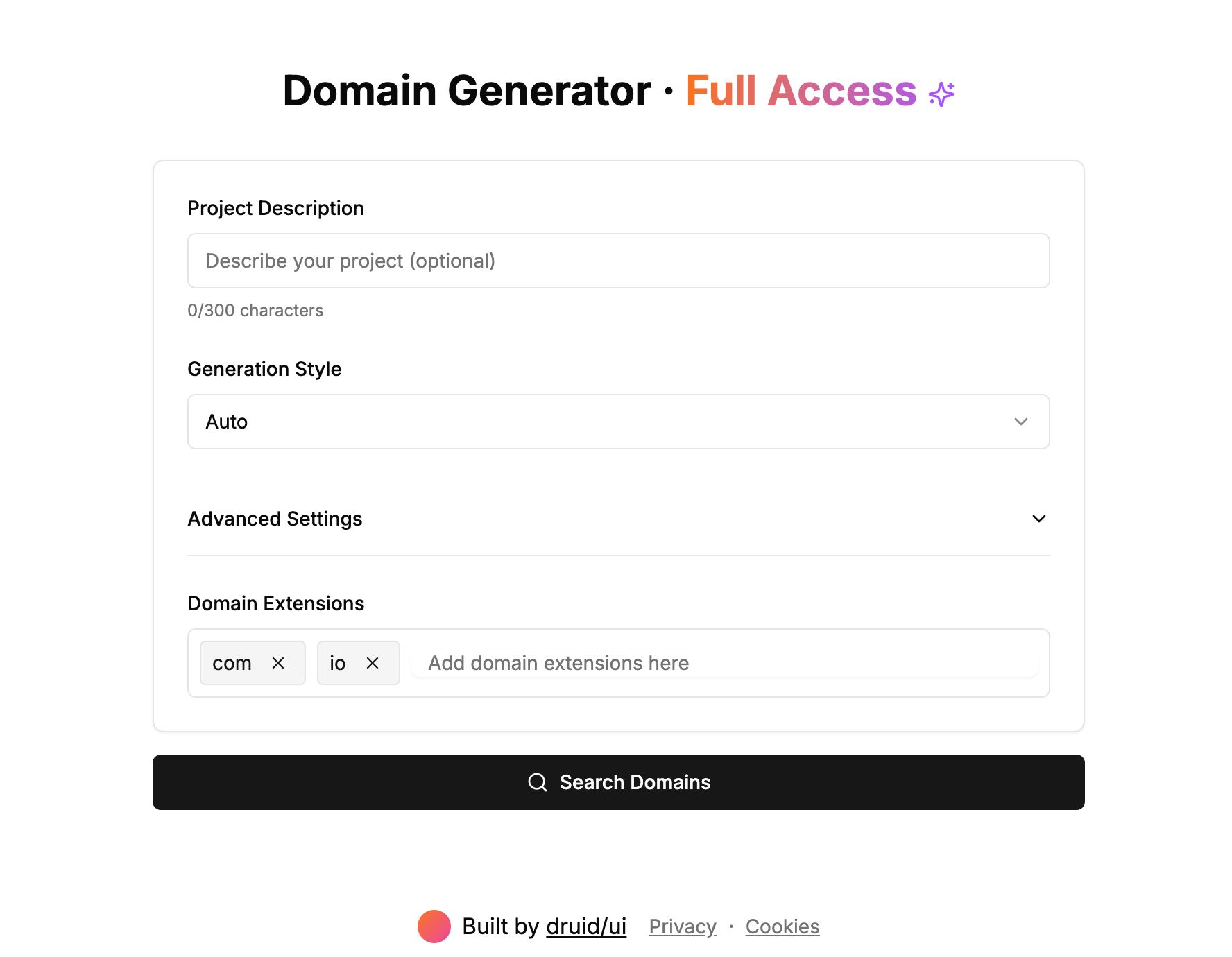Open the druid/ui link
1232x957 pixels.
586,926
